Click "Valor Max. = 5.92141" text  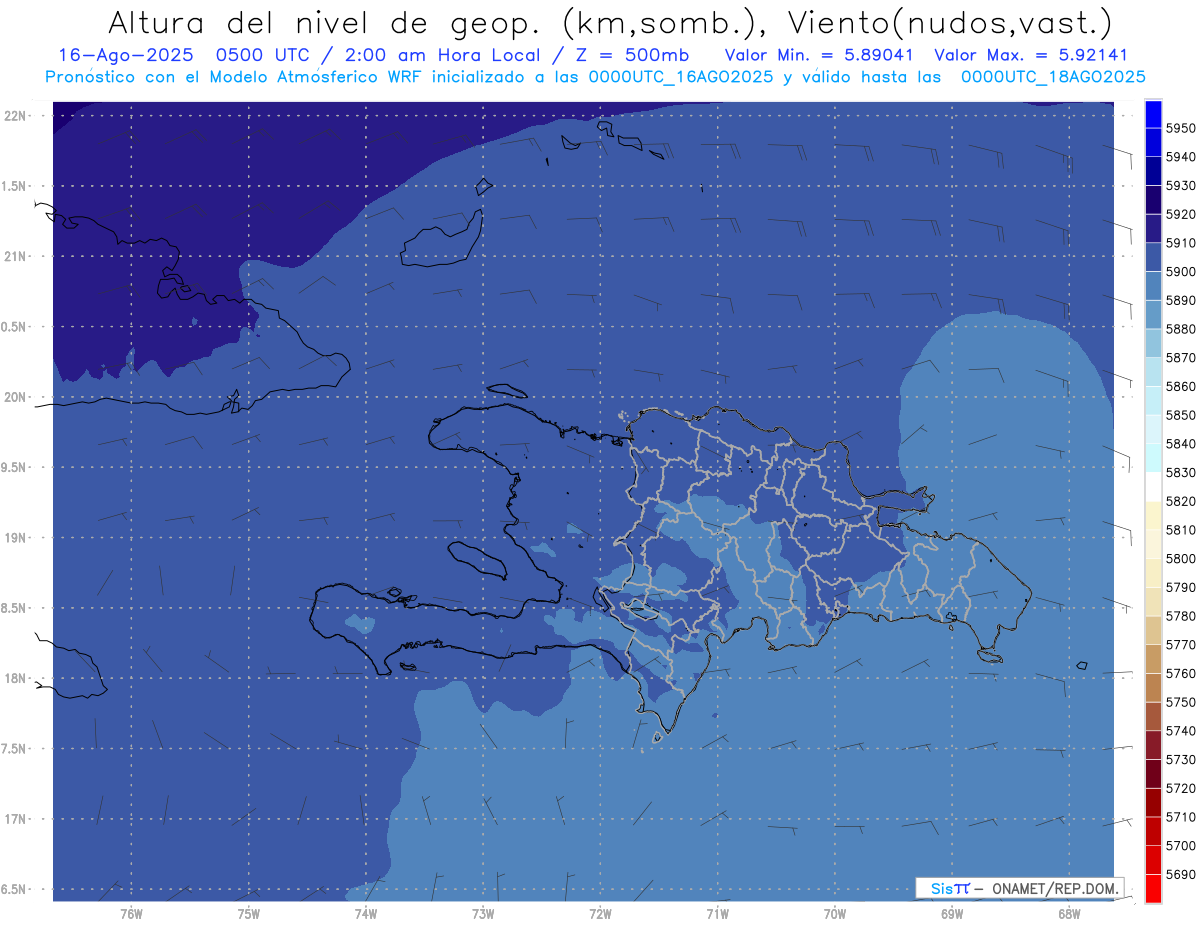pos(1031,54)
